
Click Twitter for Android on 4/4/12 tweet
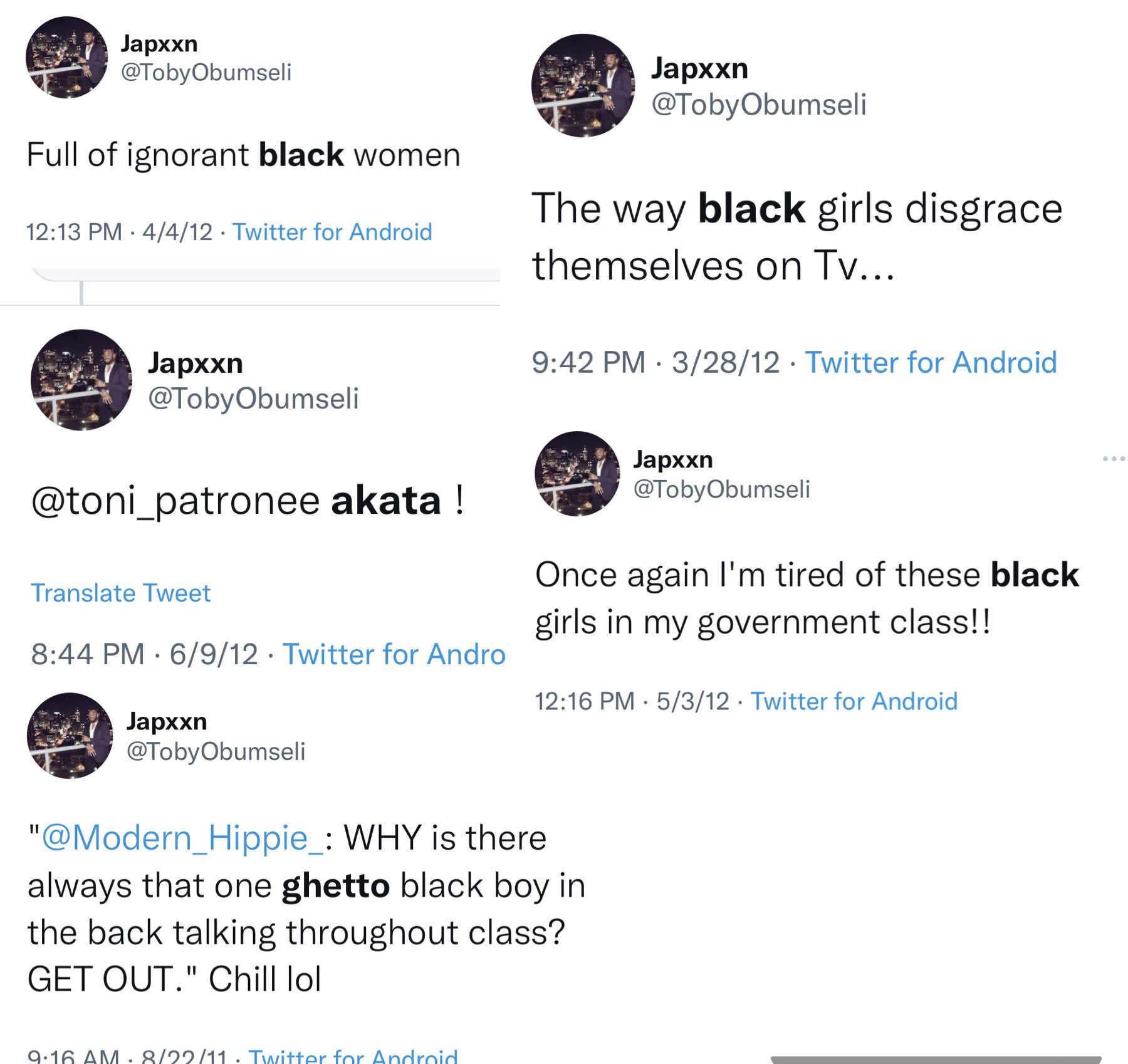pos(332,232)
